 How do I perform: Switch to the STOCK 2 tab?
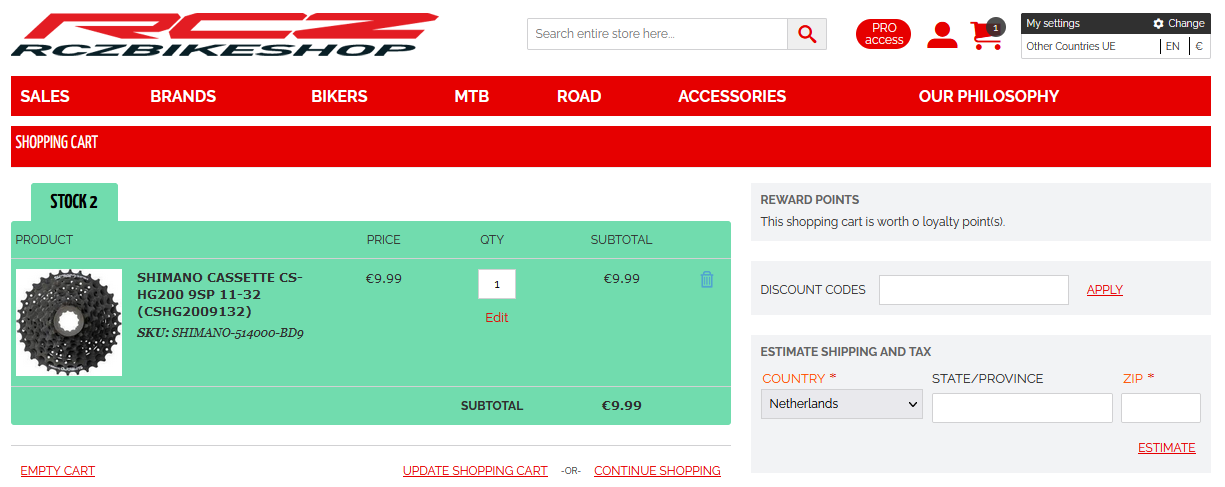pos(74,202)
